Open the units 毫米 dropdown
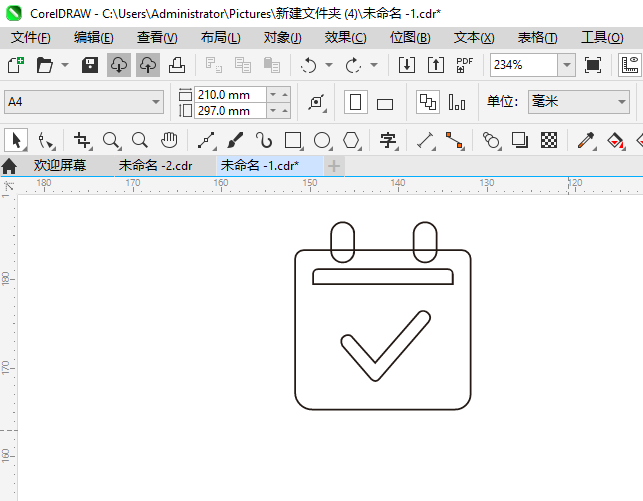This screenshot has width=643, height=501. click(x=622, y=102)
